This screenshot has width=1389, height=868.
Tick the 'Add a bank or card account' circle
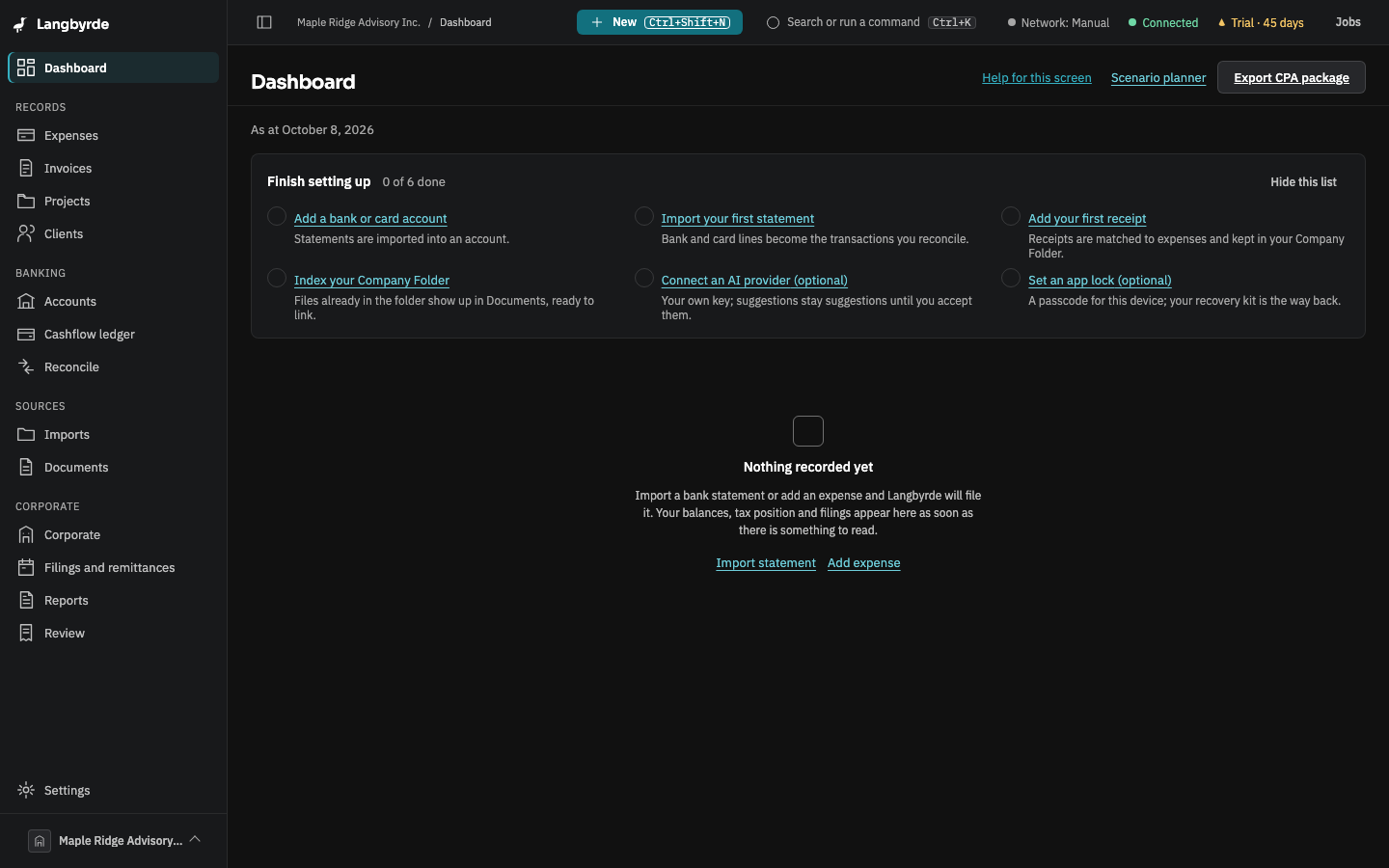point(277,216)
